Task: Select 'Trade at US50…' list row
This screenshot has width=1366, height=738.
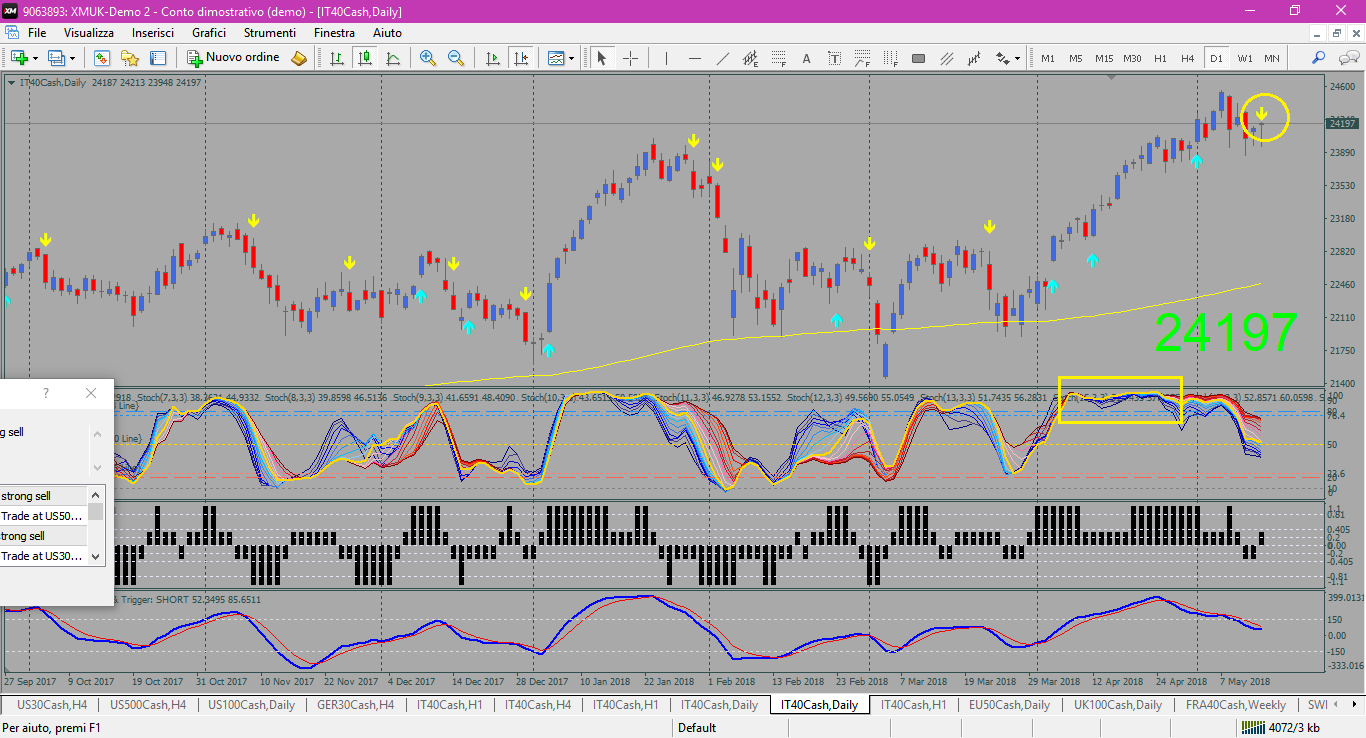Action: pos(44,516)
